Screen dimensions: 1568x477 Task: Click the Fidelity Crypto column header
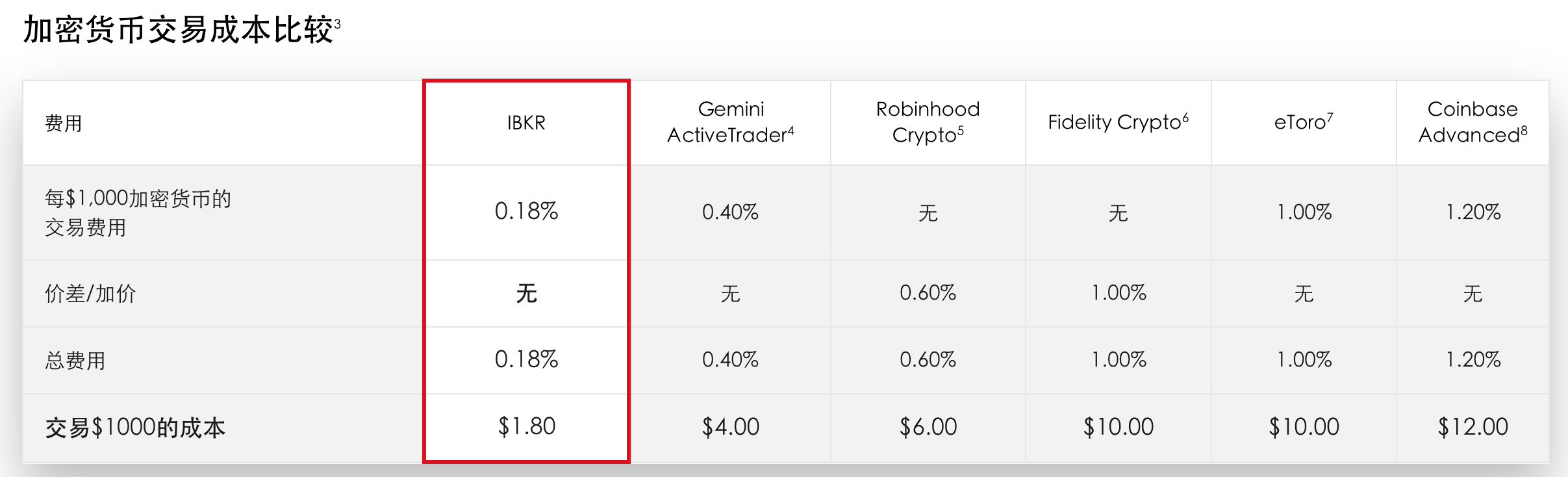[1118, 122]
